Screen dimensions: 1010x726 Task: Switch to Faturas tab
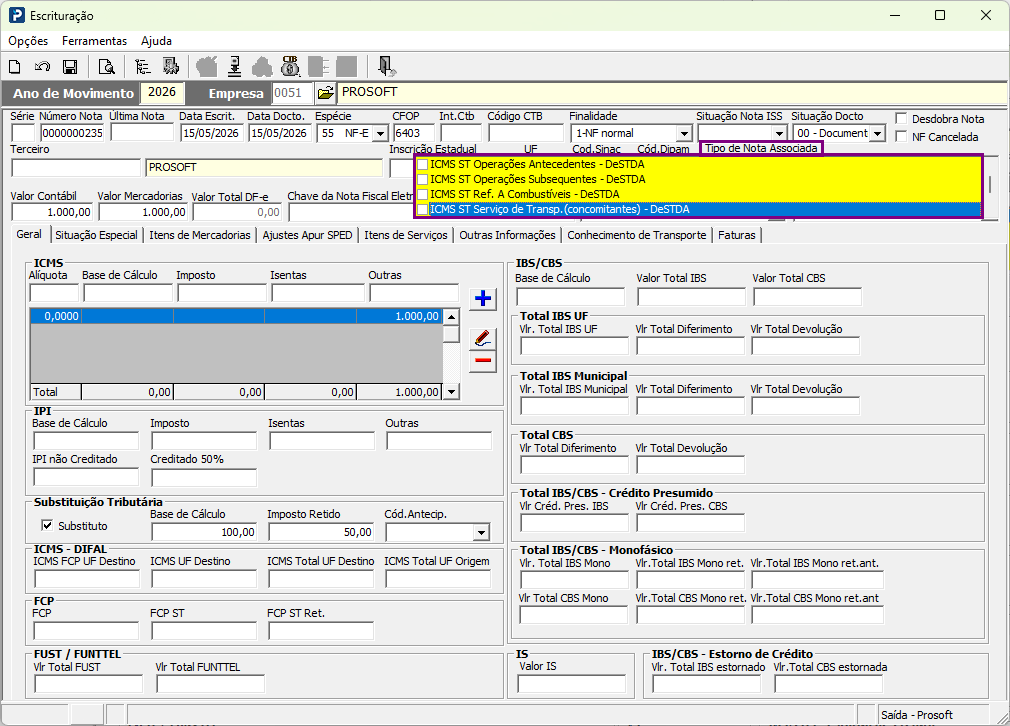[737, 235]
